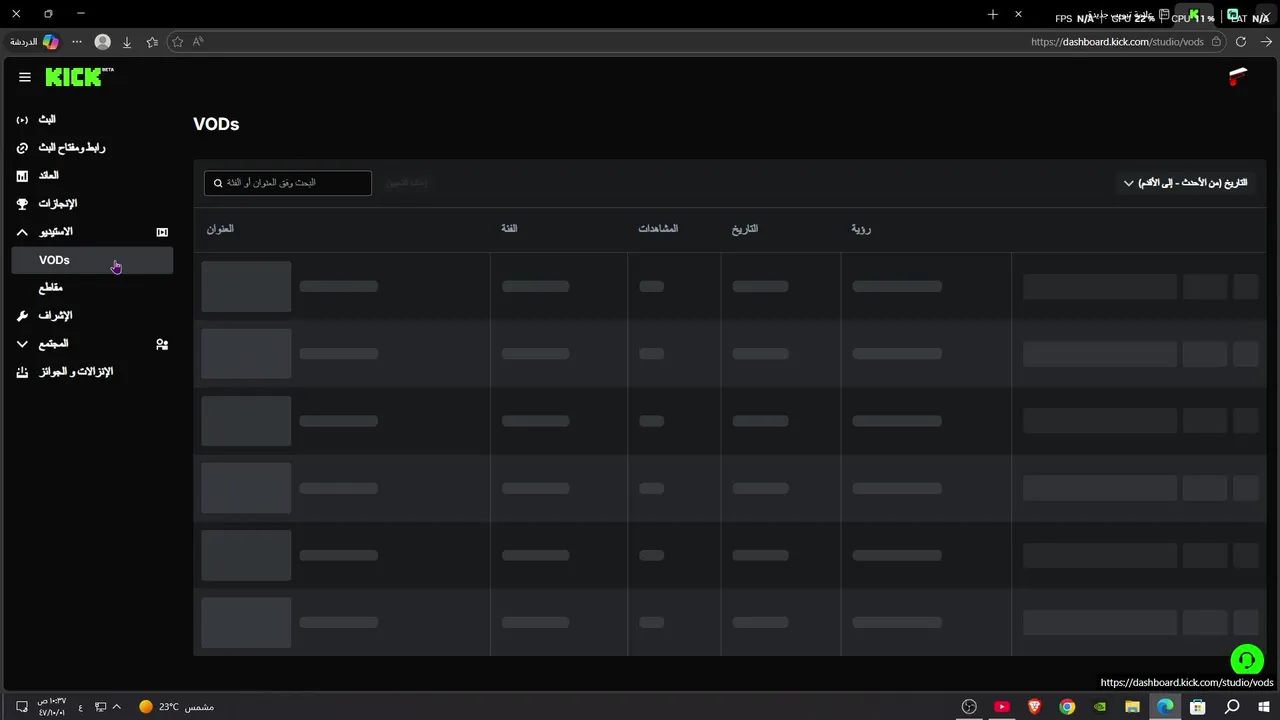Click the المشاهدات column header
This screenshot has width=1280, height=720.
tap(658, 229)
